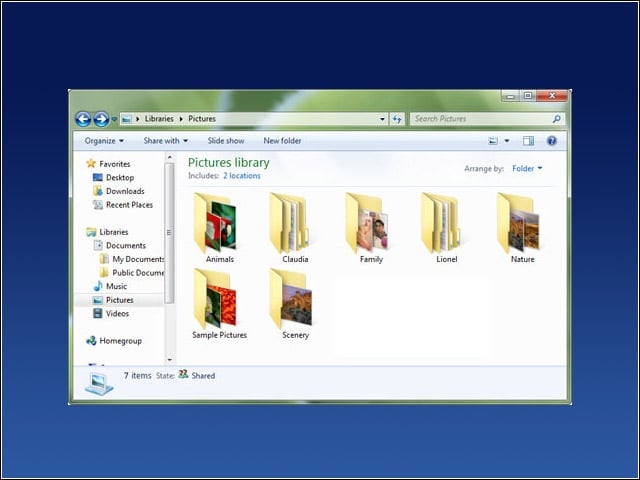Screen dimensions: 640x480
Task: Click the navigation pane scrollbar thumb
Action: pyautogui.click(x=169, y=233)
